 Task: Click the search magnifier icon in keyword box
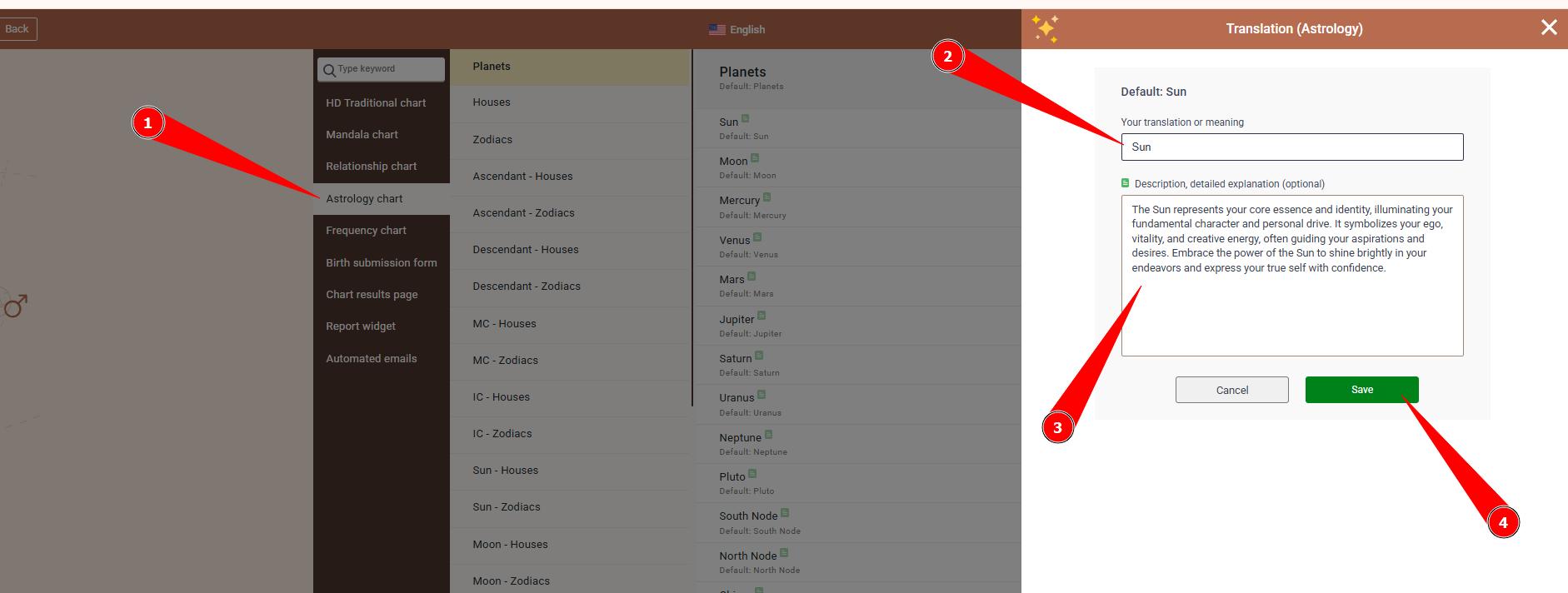329,70
